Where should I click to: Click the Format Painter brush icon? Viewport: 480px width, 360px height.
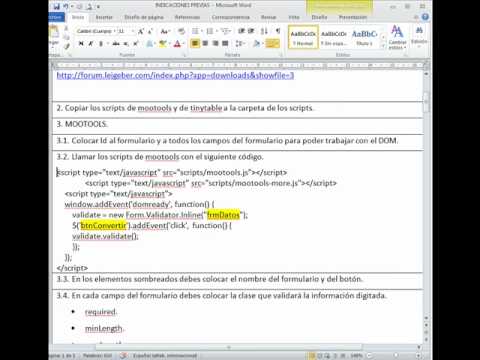[x=67, y=46]
